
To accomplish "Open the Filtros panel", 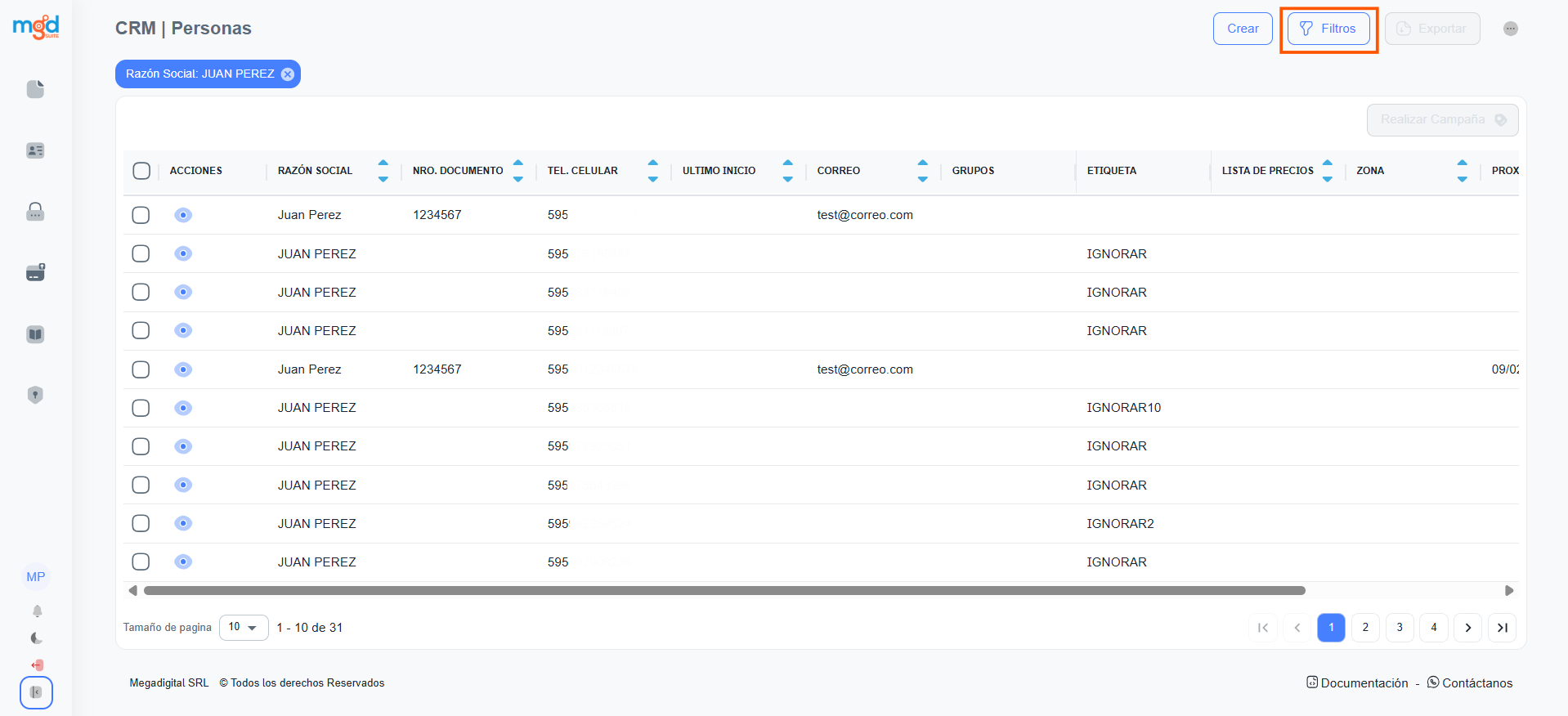I will (1328, 29).
